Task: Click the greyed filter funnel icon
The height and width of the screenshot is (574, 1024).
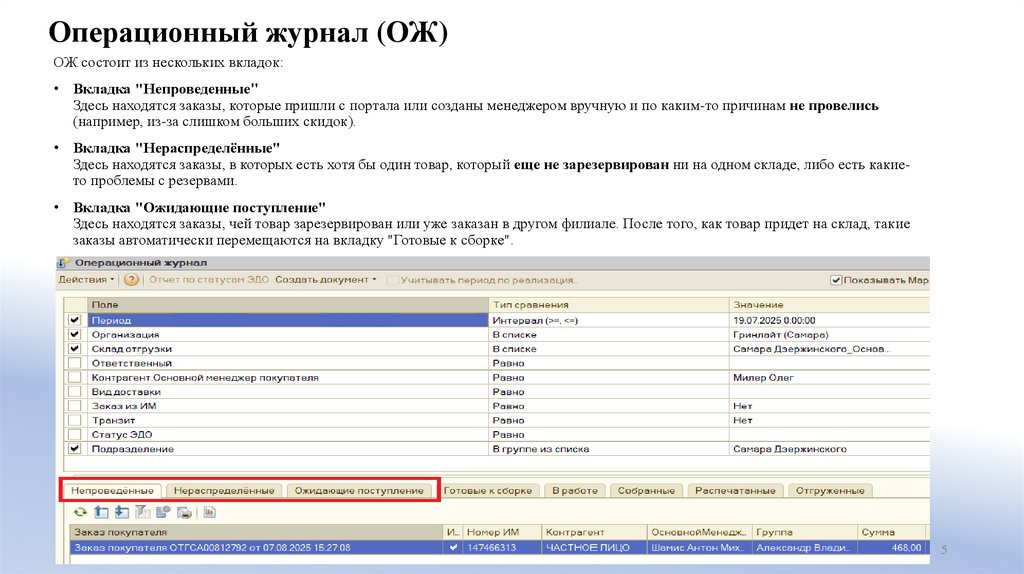Action: (x=142, y=513)
